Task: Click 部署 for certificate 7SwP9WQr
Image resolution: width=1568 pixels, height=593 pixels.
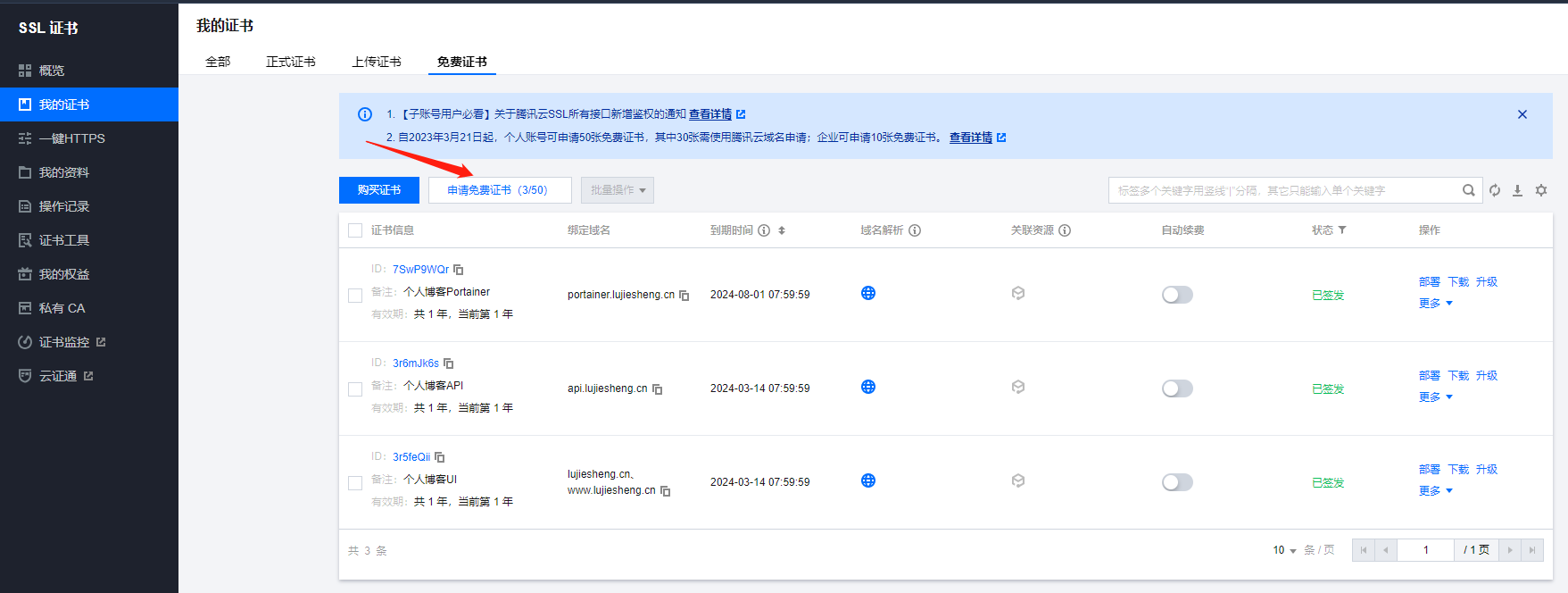Action: [x=1430, y=282]
